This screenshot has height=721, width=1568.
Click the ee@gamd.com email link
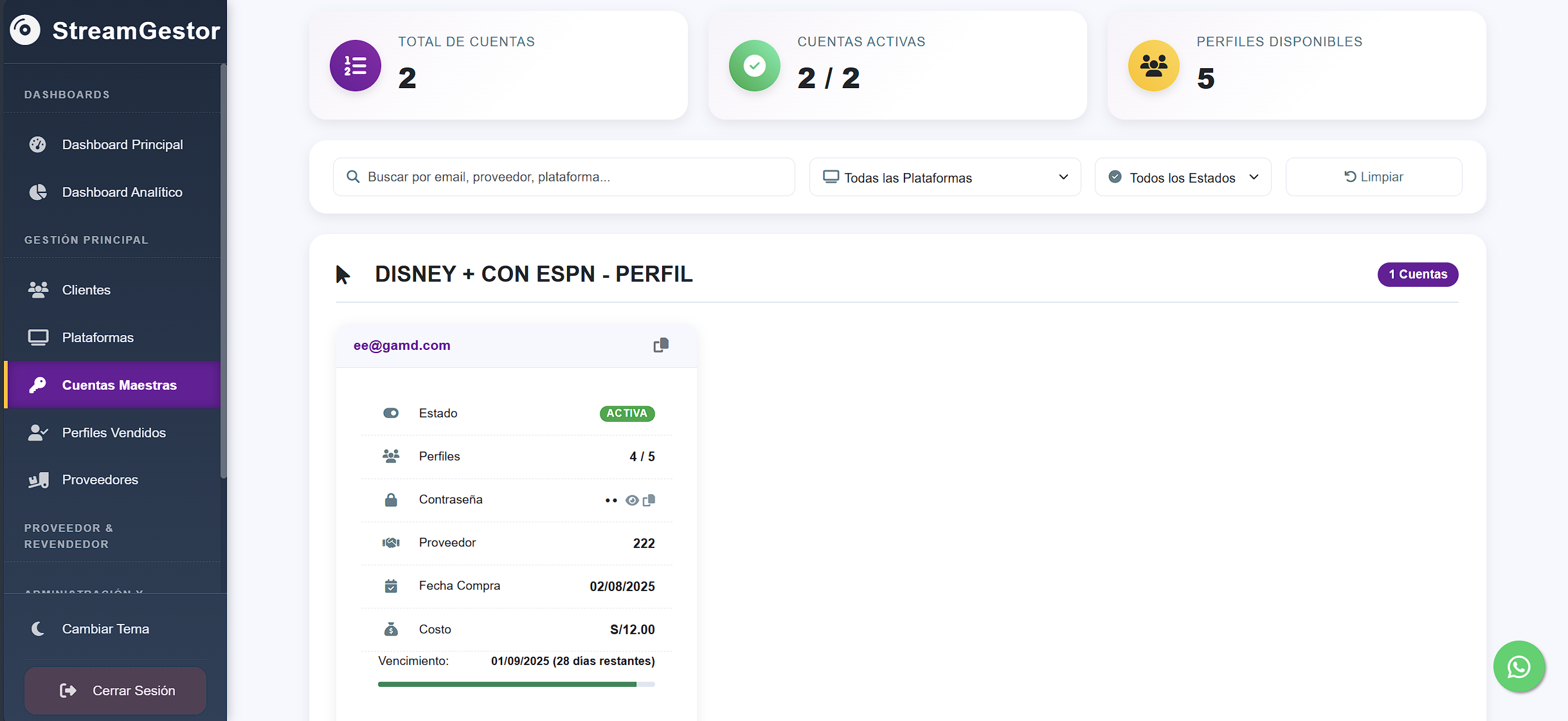pos(402,345)
